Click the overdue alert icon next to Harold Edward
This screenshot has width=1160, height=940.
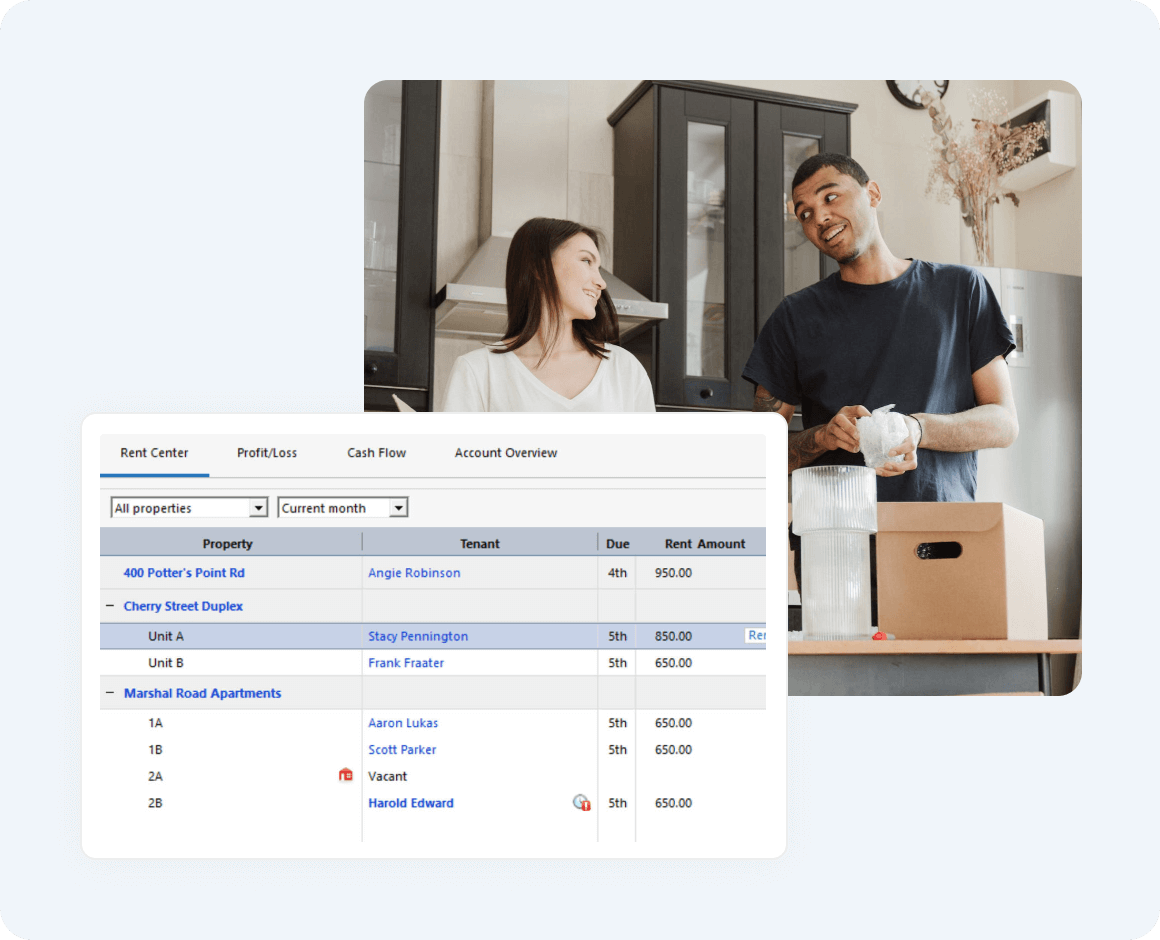[x=581, y=802]
